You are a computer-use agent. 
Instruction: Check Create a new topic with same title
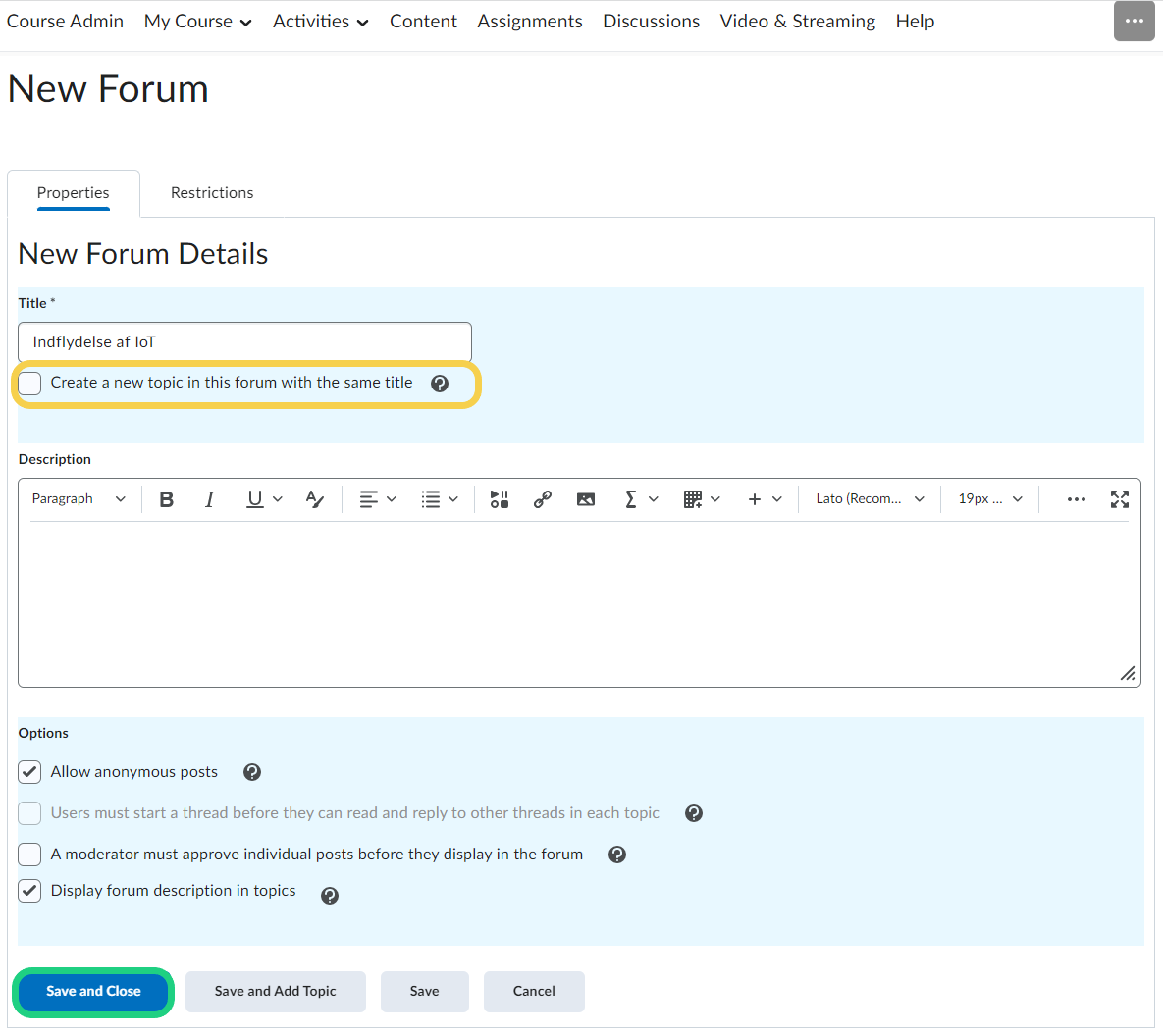click(30, 384)
